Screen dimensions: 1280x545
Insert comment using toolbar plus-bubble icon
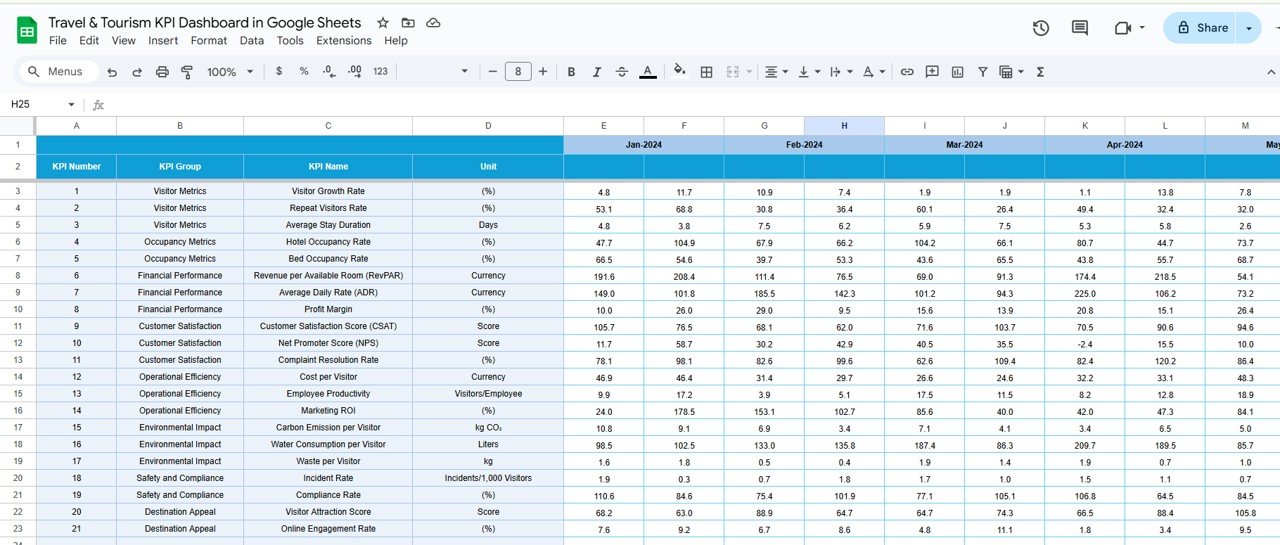pos(932,72)
